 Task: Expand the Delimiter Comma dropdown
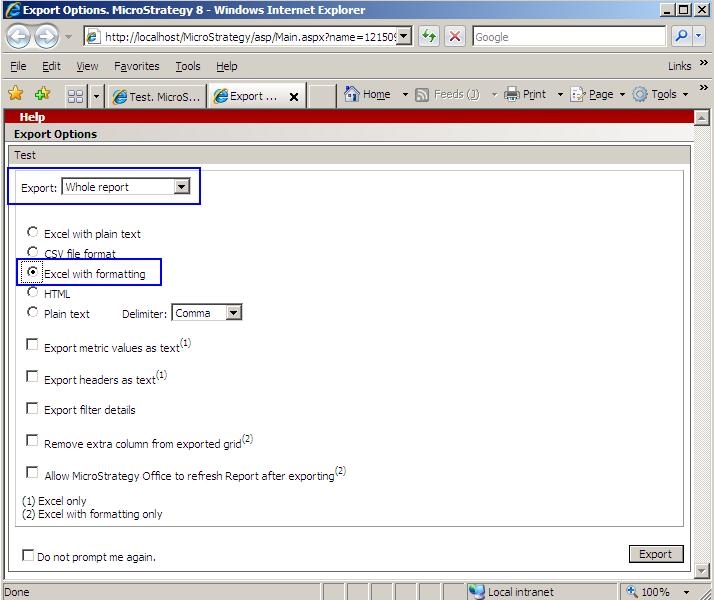click(233, 313)
